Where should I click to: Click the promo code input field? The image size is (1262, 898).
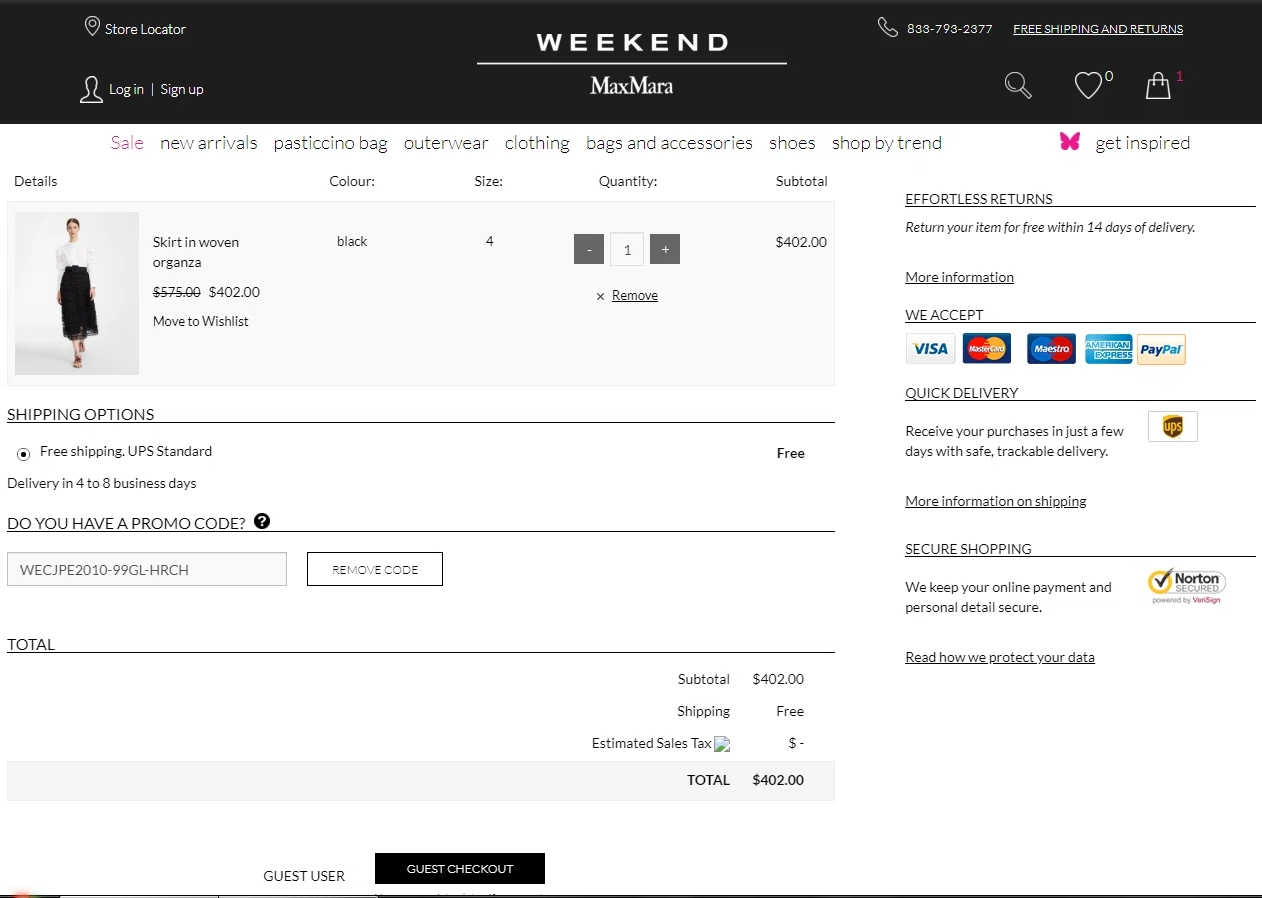click(147, 569)
